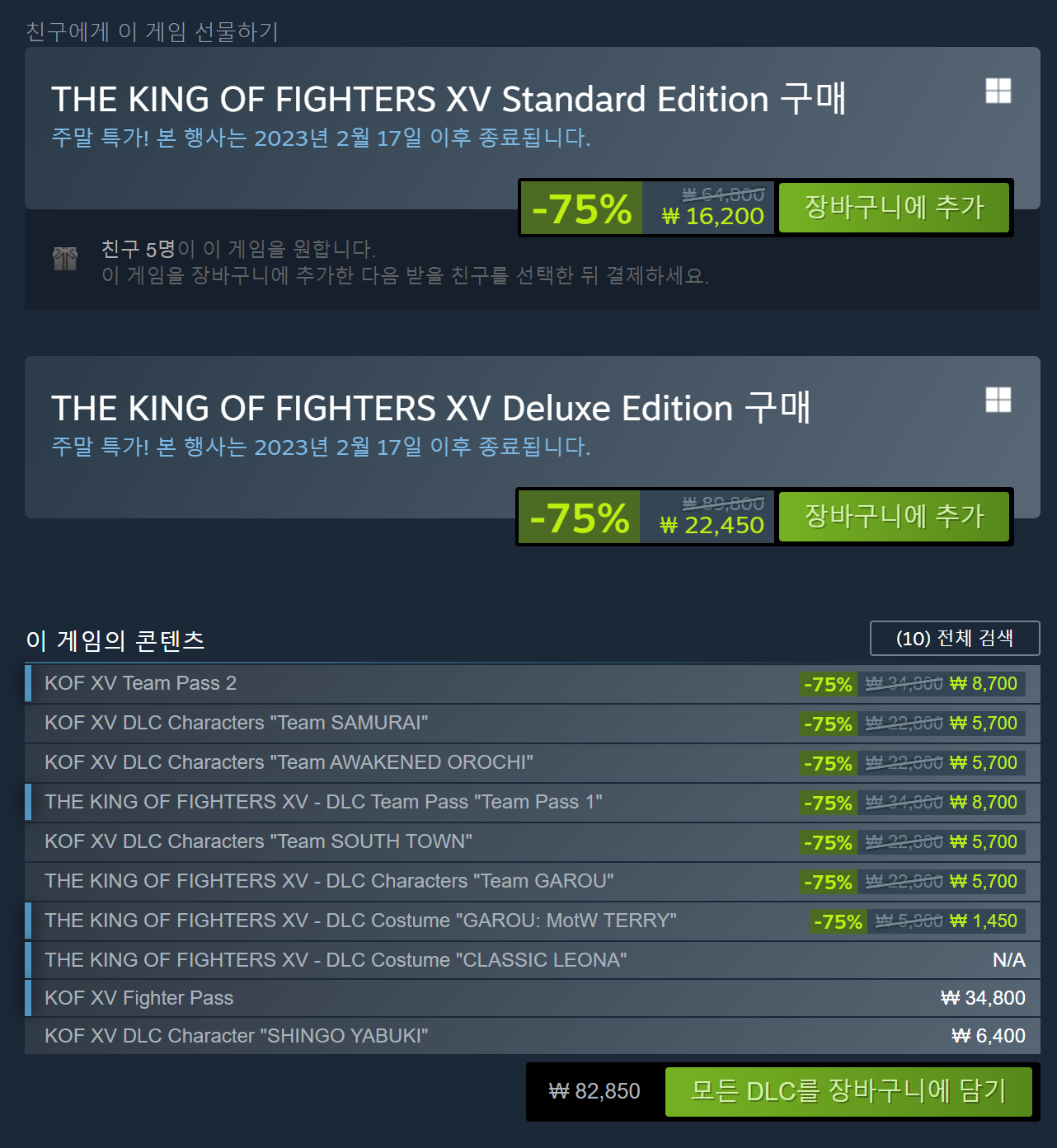Select Team AWAKENED OROCHI DLC row
The image size is (1057, 1148).
coord(289,762)
